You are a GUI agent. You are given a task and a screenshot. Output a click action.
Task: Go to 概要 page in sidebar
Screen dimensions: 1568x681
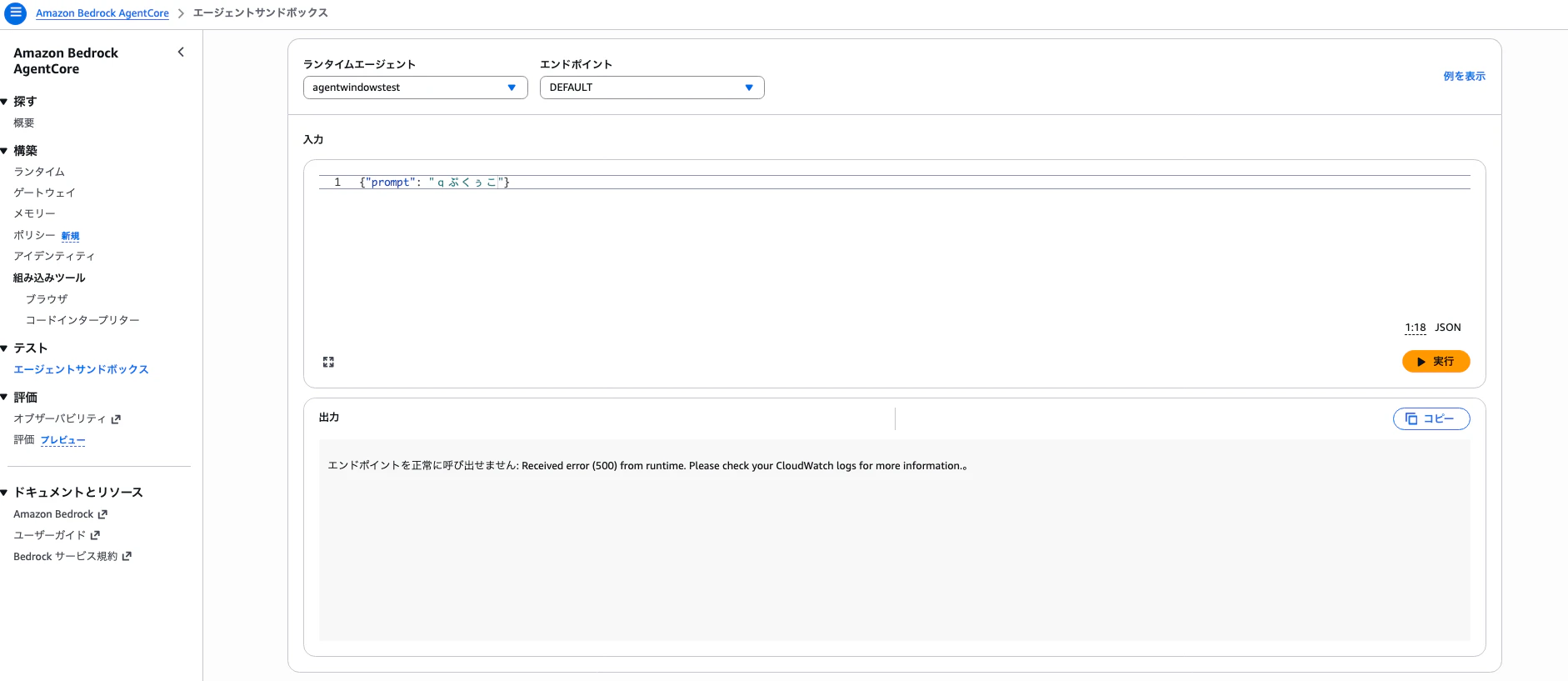(24, 123)
